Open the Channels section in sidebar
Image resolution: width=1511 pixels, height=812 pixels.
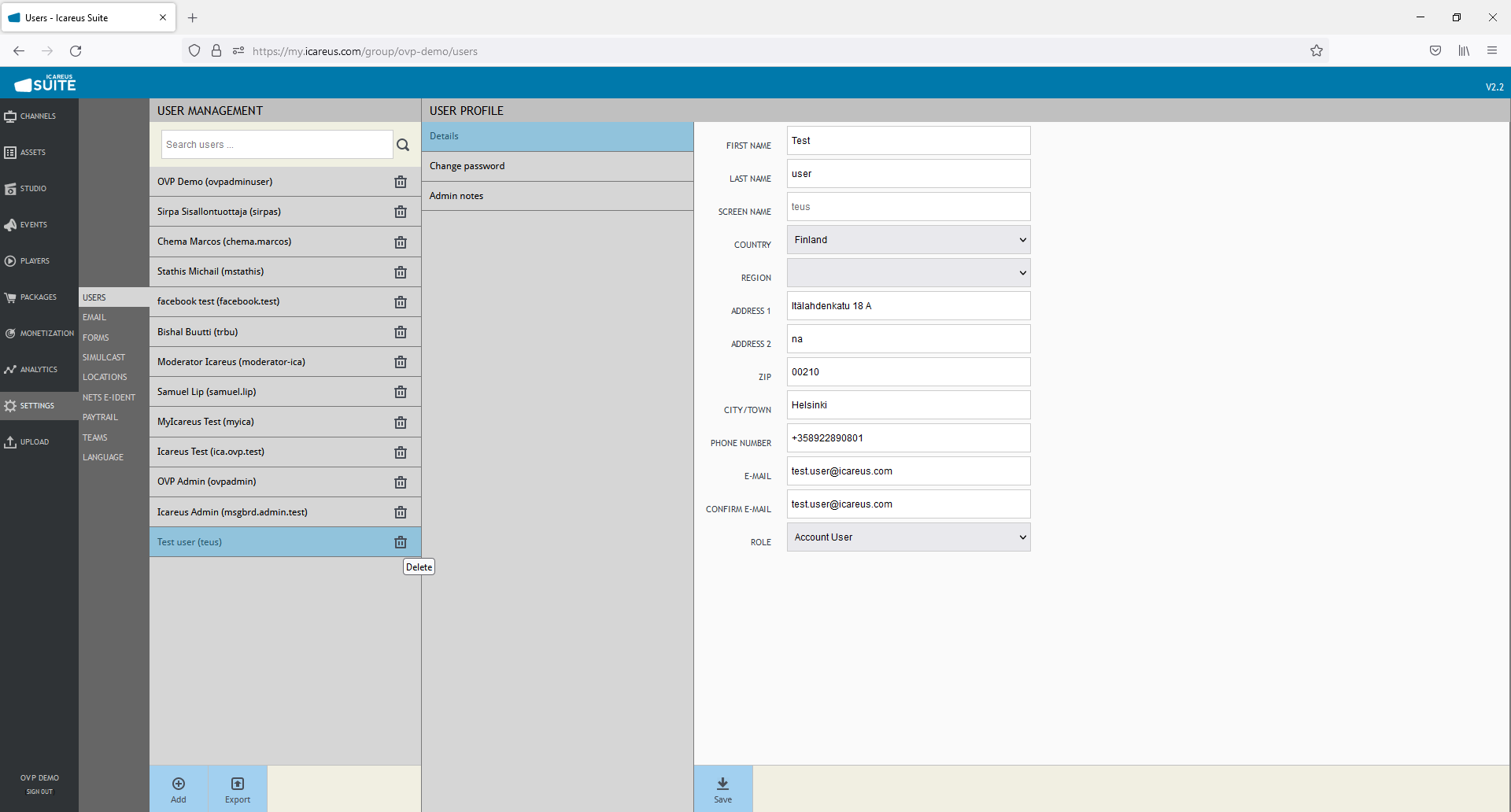click(38, 116)
